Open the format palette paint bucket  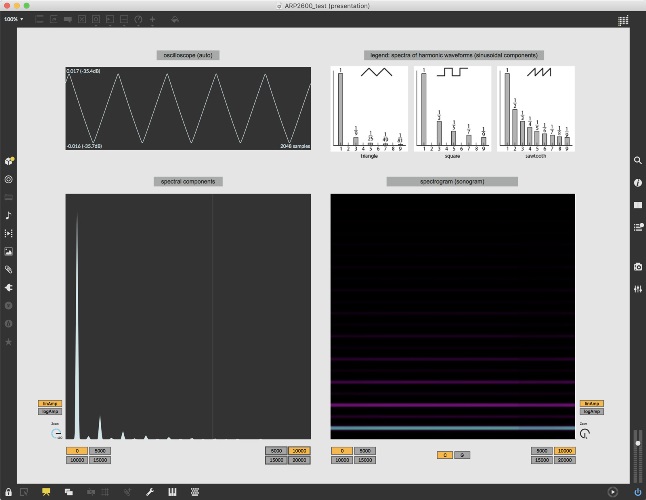pyautogui.click(x=175, y=19)
